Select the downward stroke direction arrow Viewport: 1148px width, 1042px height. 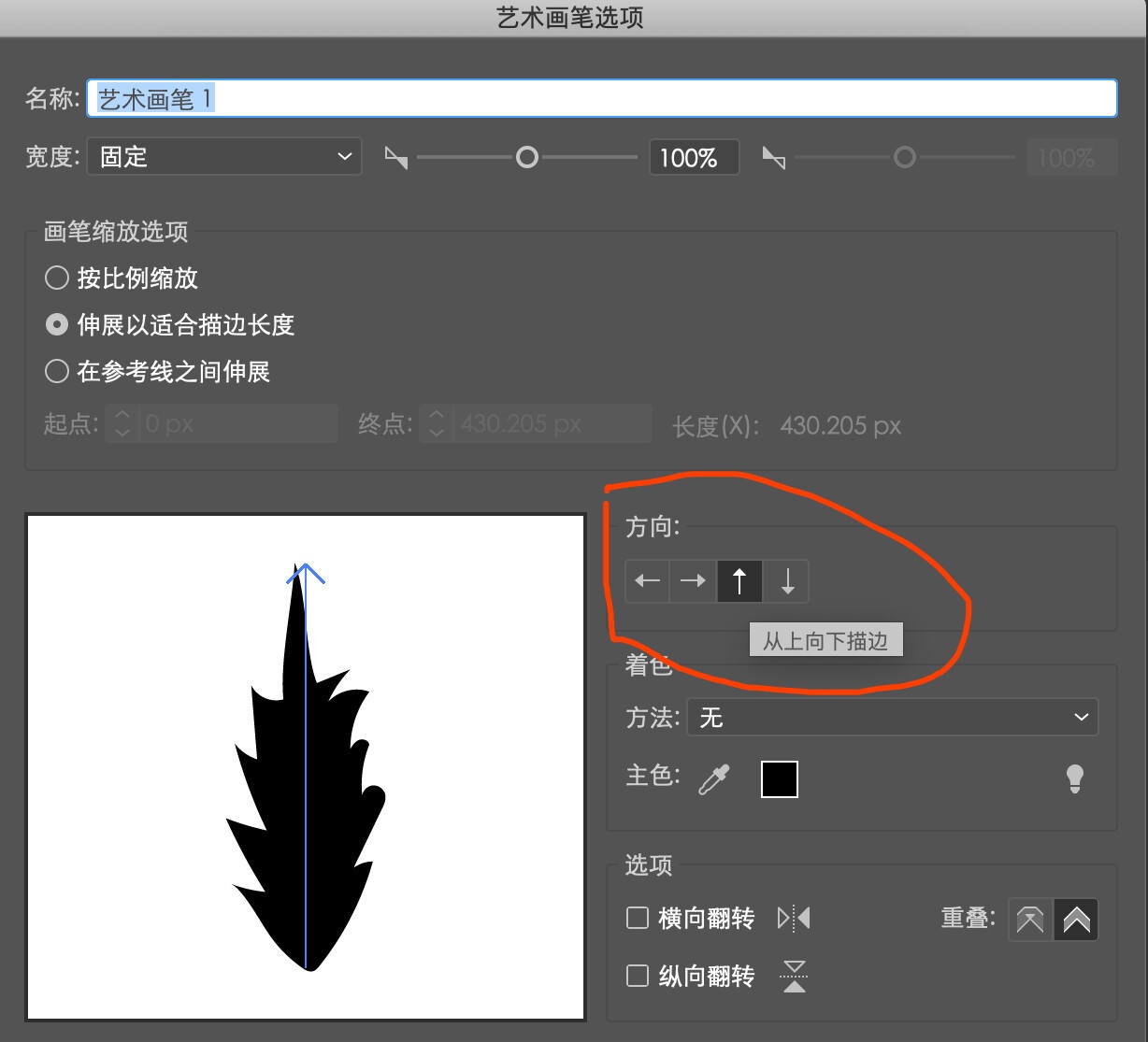pyautogui.click(x=786, y=581)
